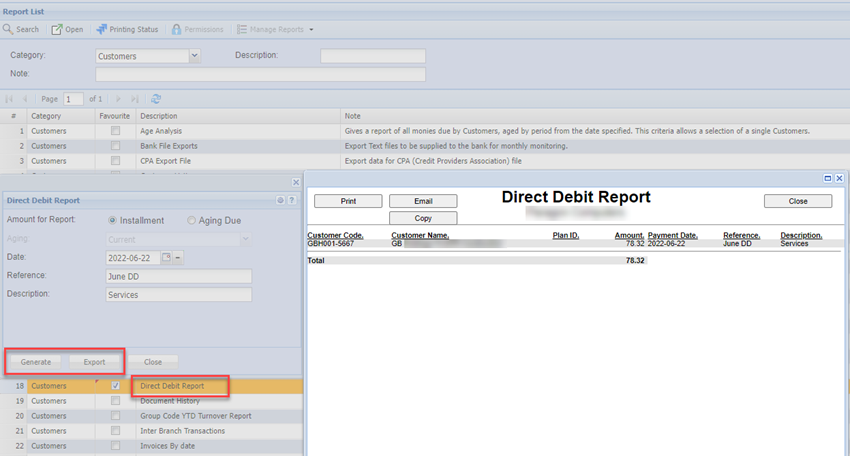
Task: Open the calendar date picker icon
Action: (x=167, y=258)
